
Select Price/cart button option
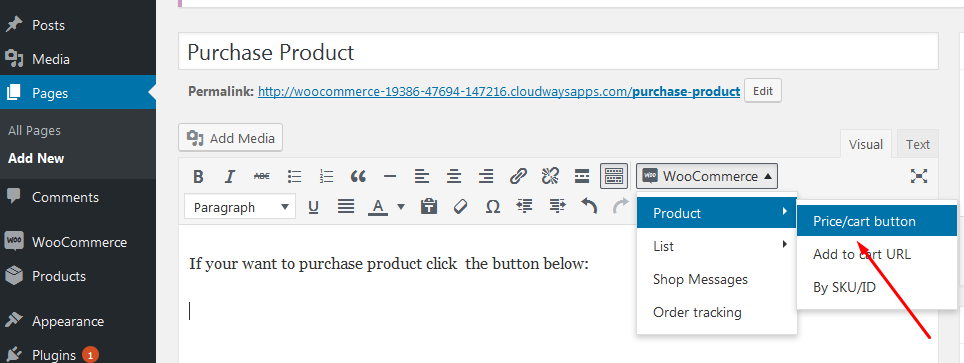click(877, 221)
